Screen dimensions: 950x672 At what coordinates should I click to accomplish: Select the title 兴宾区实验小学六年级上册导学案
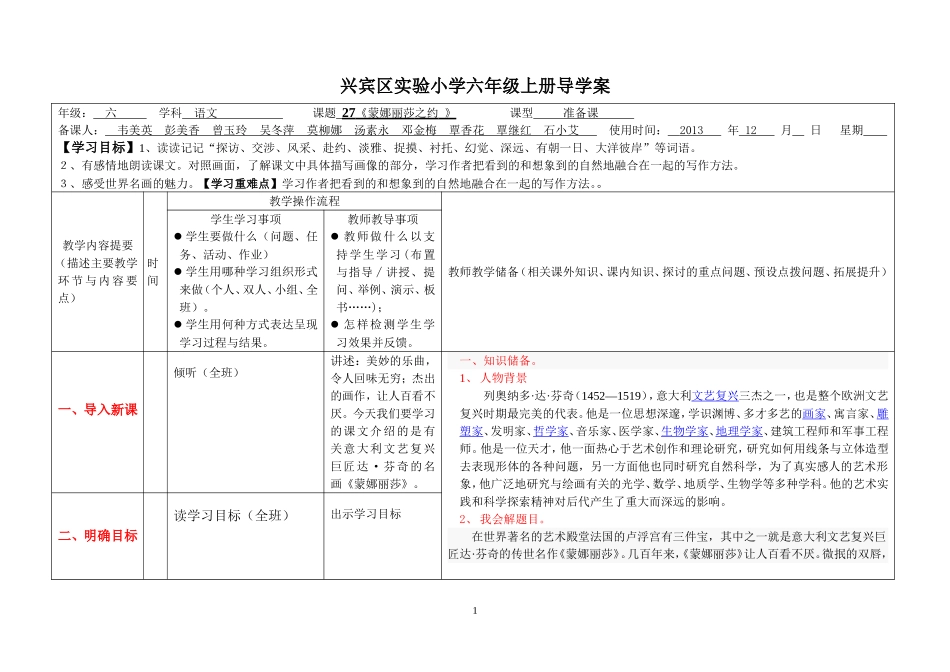coord(475,86)
